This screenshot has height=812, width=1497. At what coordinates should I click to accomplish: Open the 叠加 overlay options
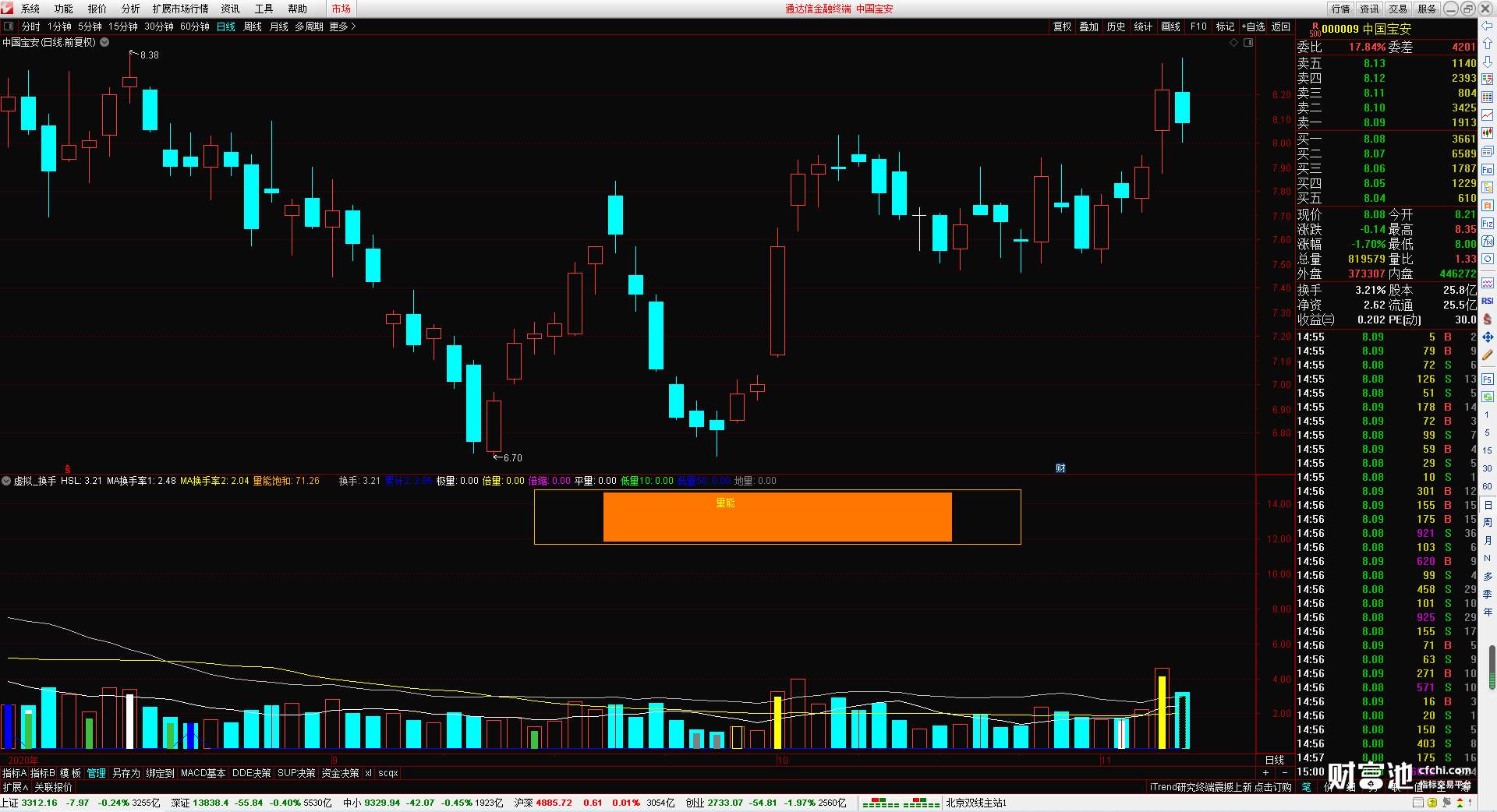tap(1089, 26)
